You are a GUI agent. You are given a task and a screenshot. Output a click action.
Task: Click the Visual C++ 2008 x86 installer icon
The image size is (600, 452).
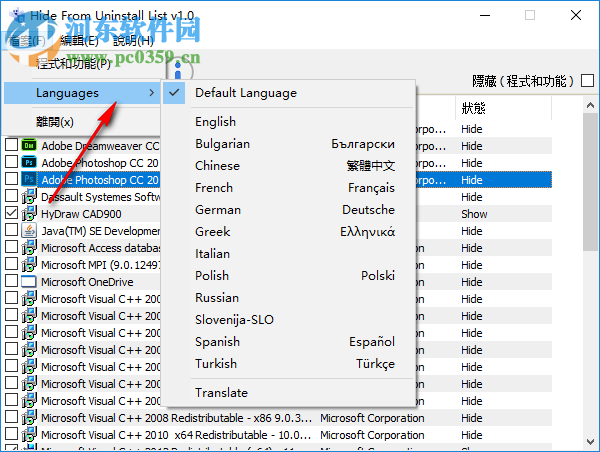pos(29,417)
